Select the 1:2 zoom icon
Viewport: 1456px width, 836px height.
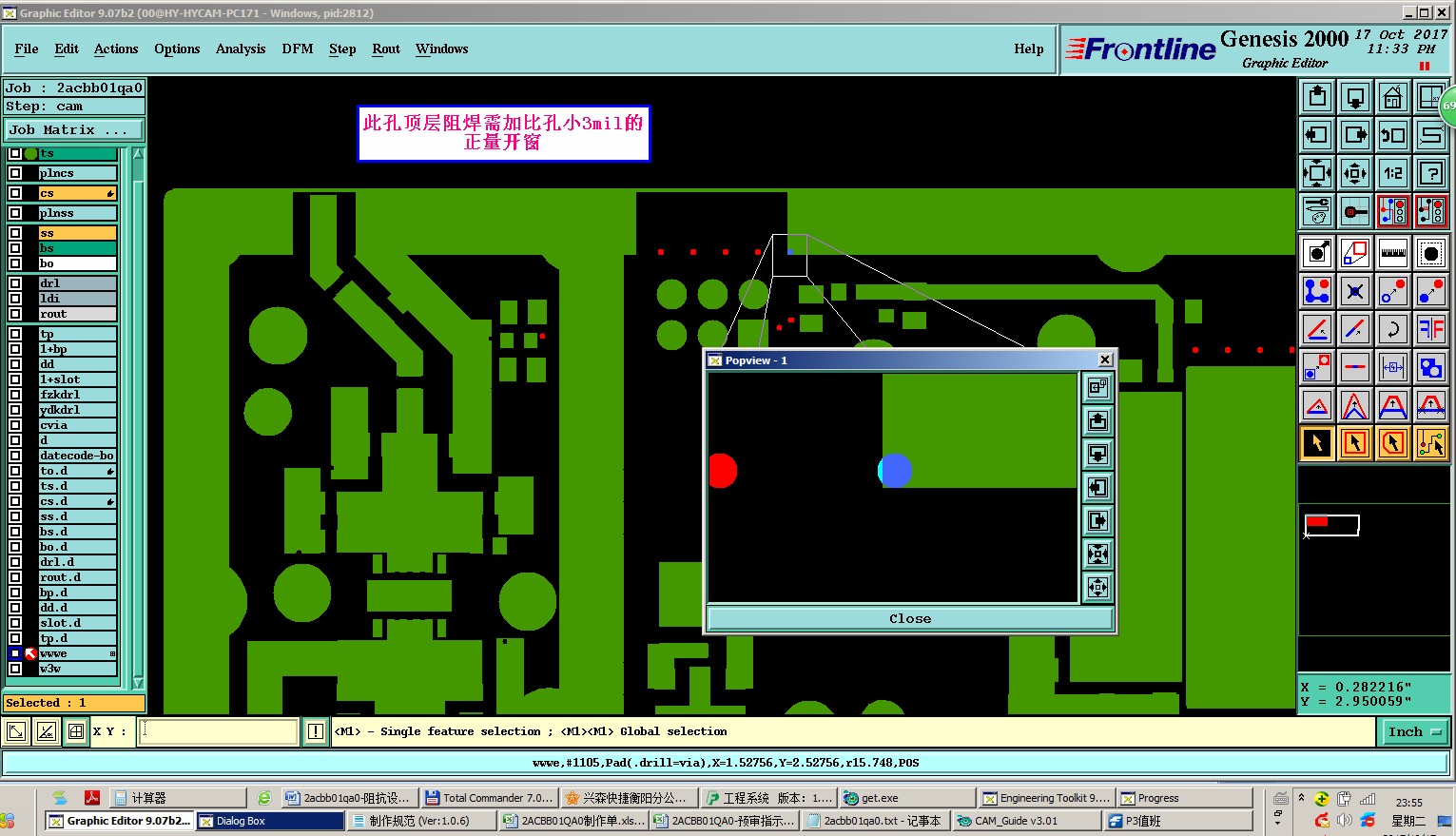coord(1393,172)
